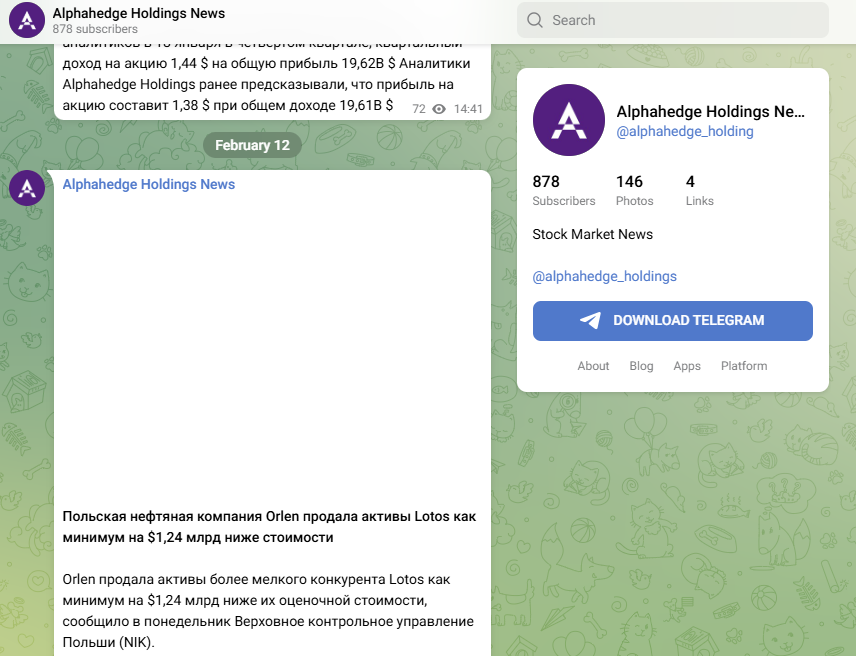Open the Blog page link
This screenshot has height=656, width=856.
point(641,366)
